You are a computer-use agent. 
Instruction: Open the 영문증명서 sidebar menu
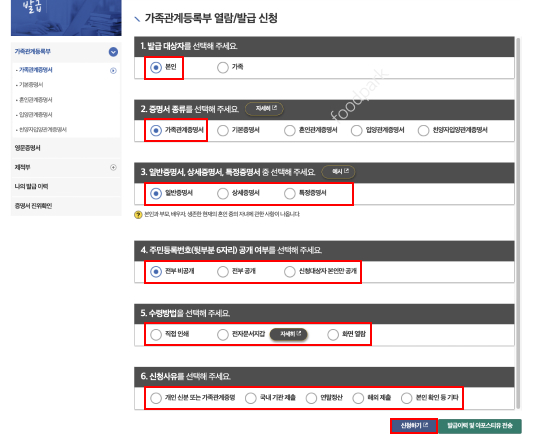(27, 148)
